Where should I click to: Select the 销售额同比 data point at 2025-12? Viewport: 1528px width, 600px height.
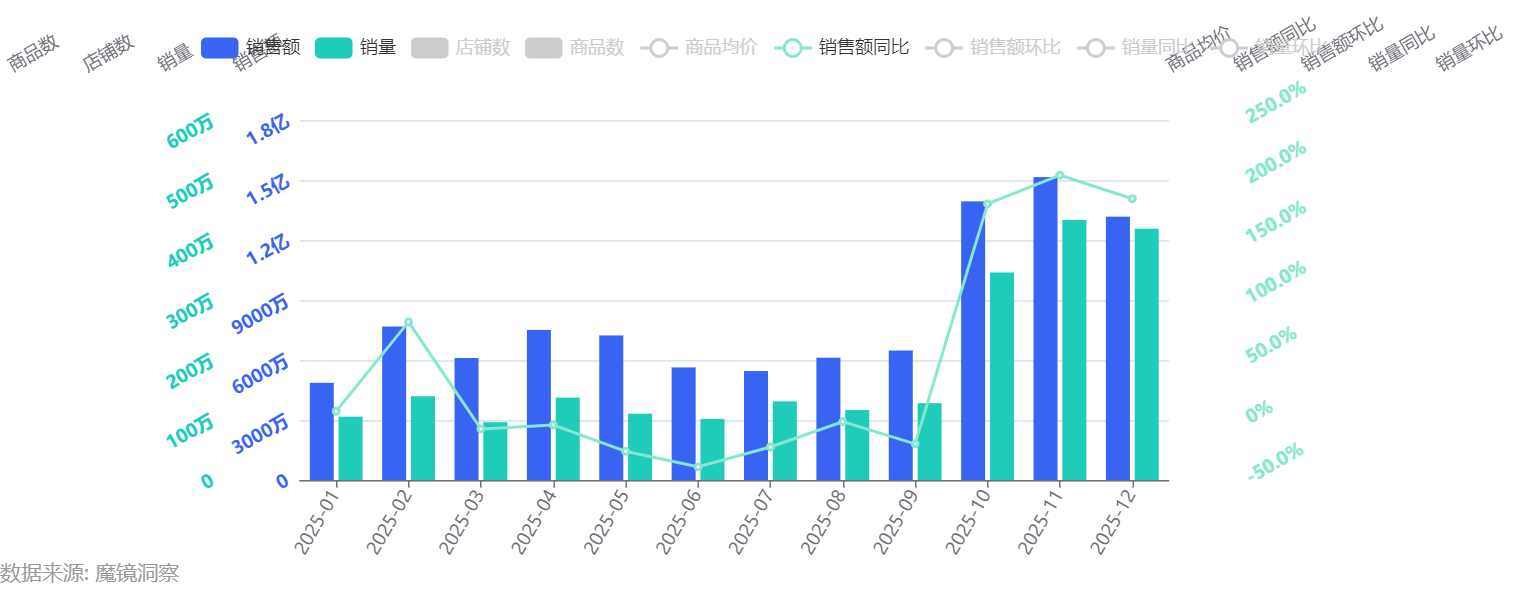(x=1131, y=199)
